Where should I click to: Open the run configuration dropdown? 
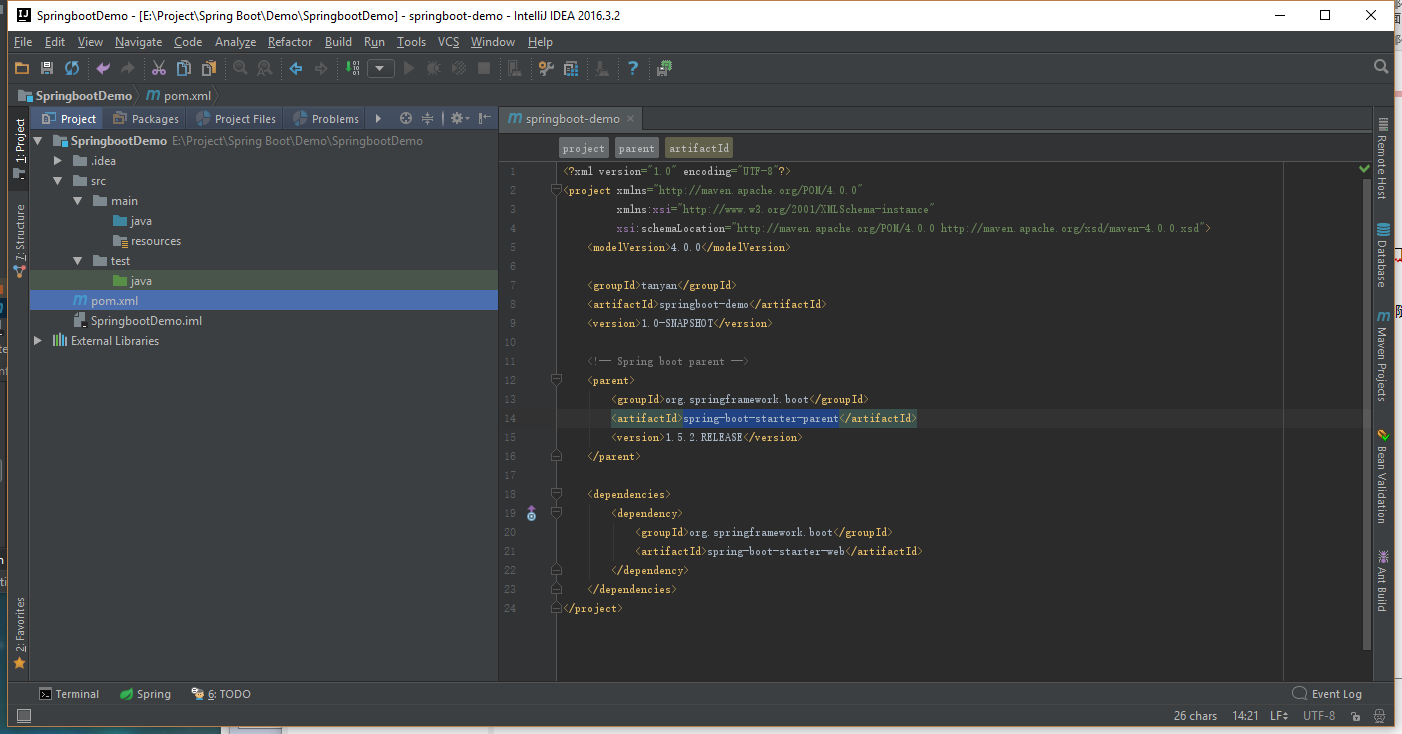click(x=380, y=68)
